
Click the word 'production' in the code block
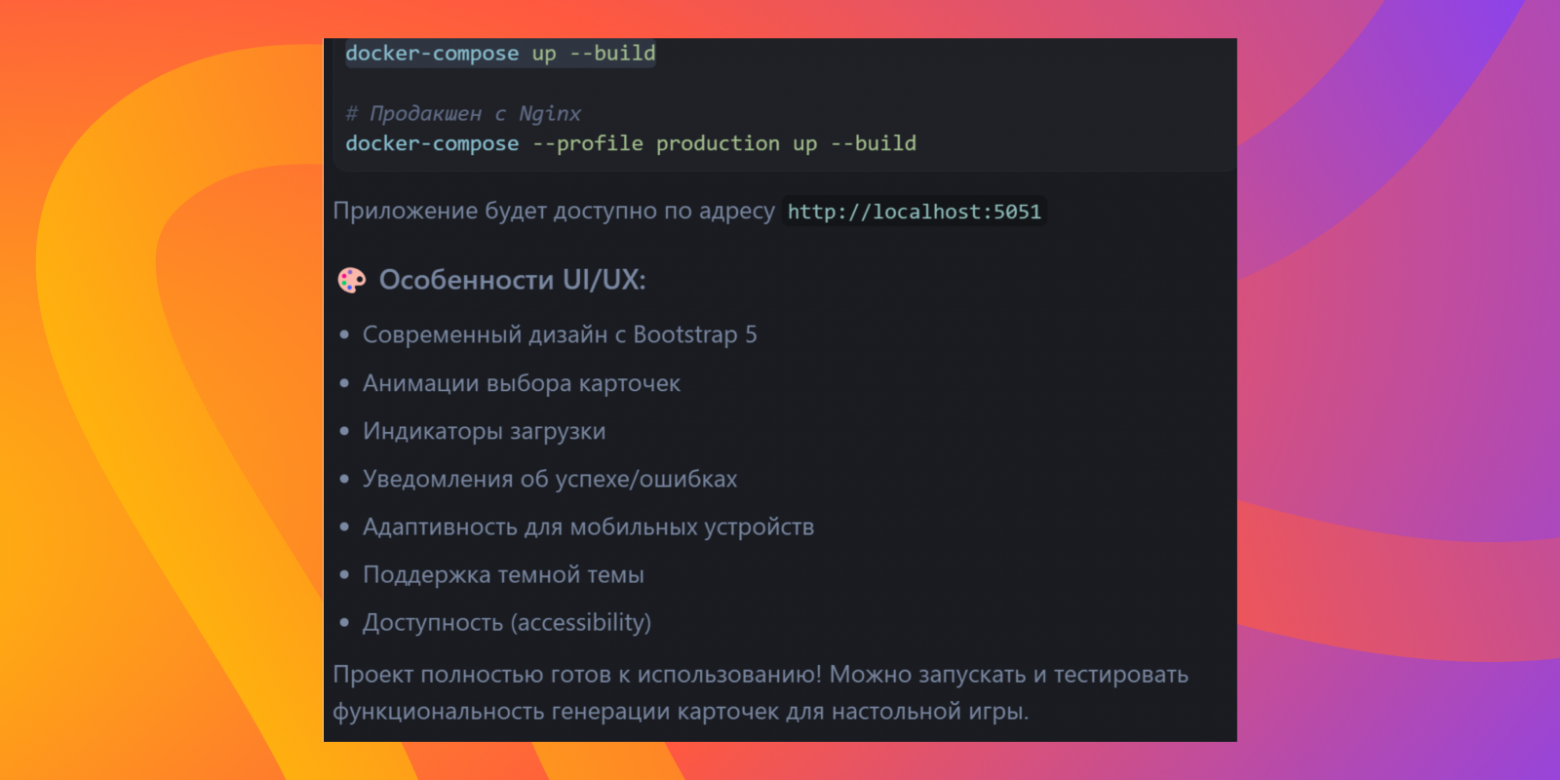717,143
